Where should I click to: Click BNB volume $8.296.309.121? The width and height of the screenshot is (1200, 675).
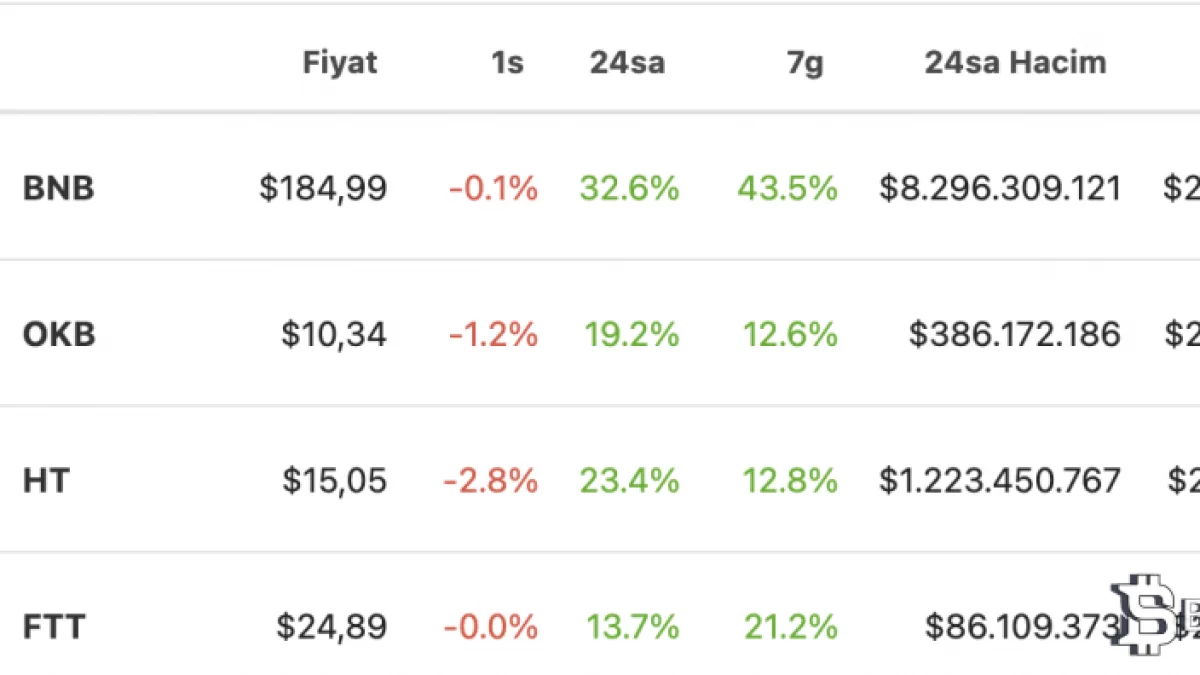[1000, 188]
